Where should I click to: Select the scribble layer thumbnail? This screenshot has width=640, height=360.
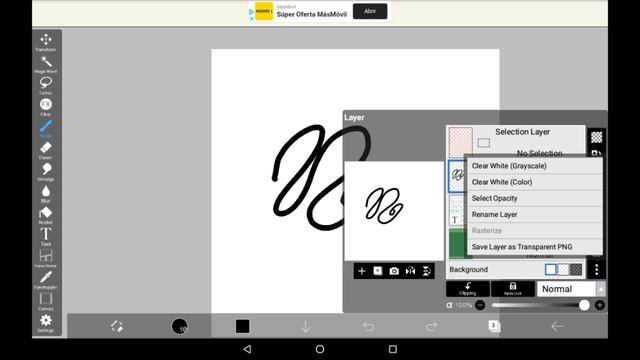457,176
